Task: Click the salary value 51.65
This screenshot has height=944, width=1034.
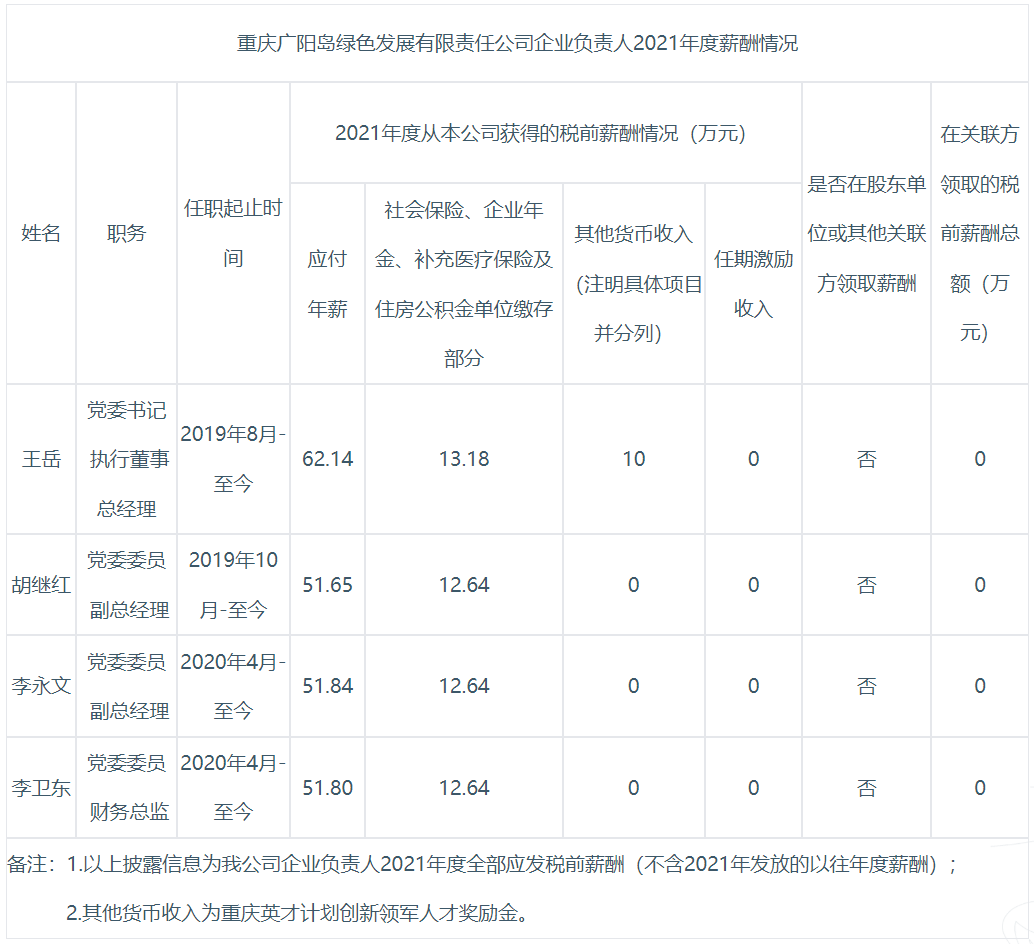Action: 327,585
